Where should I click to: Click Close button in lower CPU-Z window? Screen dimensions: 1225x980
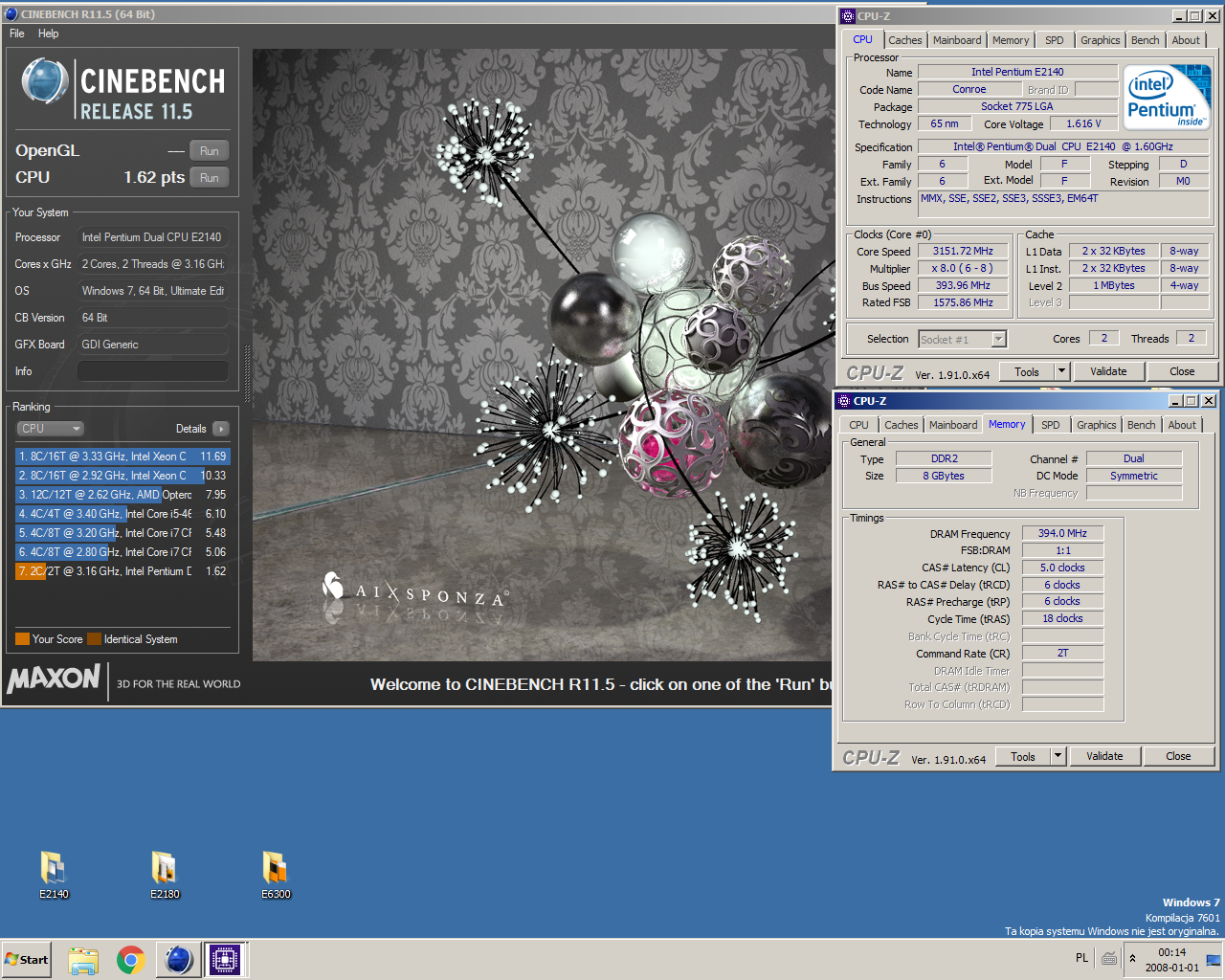coord(1178,756)
